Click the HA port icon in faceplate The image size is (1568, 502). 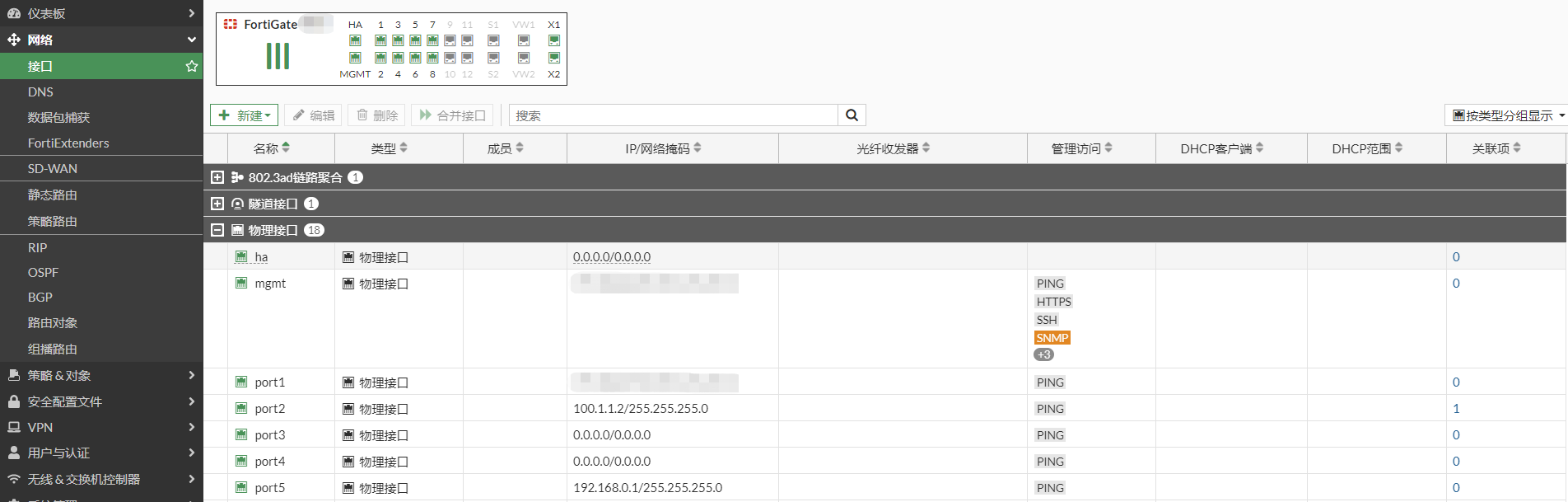pos(355,40)
